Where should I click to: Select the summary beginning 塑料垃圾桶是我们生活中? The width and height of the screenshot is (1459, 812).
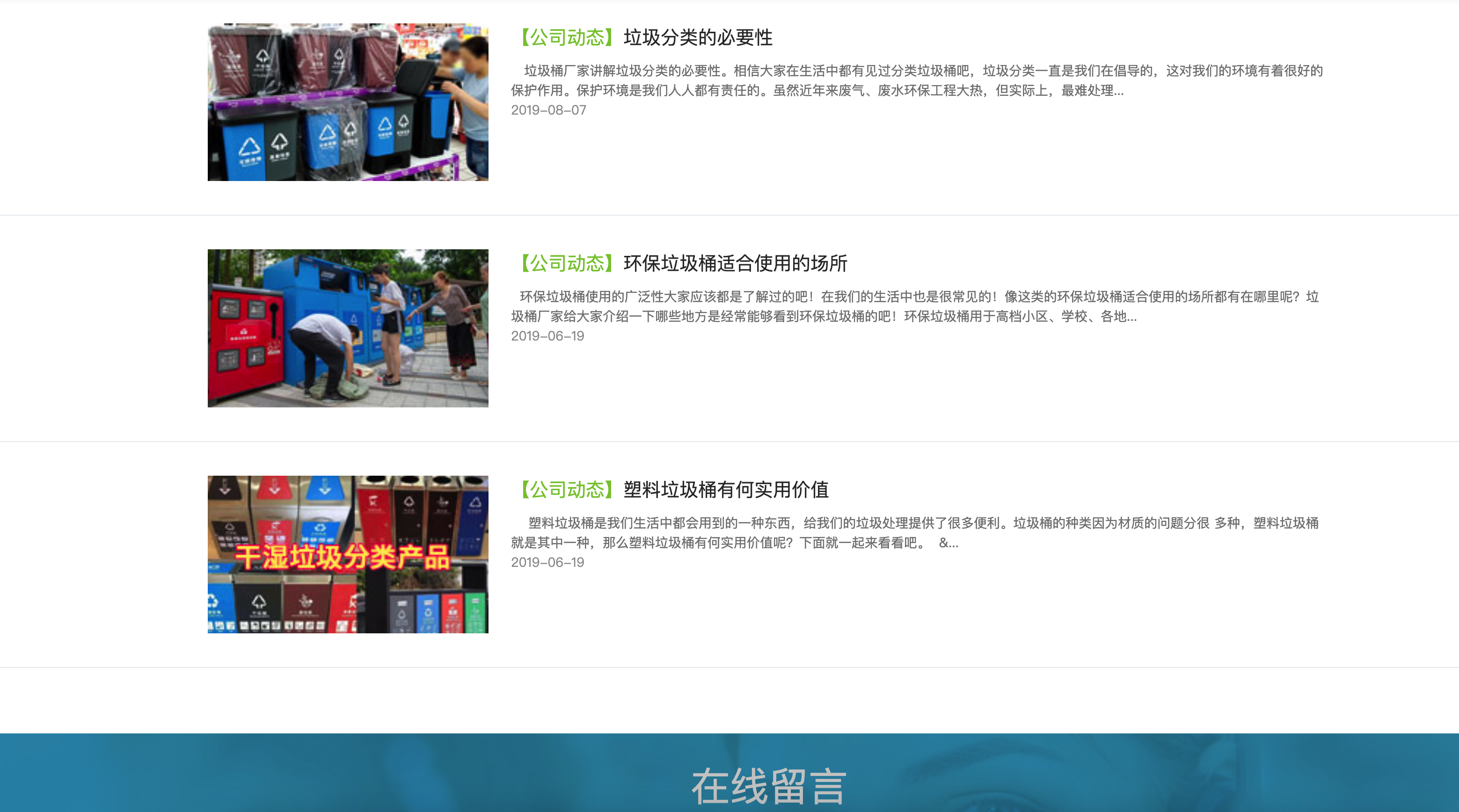(x=915, y=532)
